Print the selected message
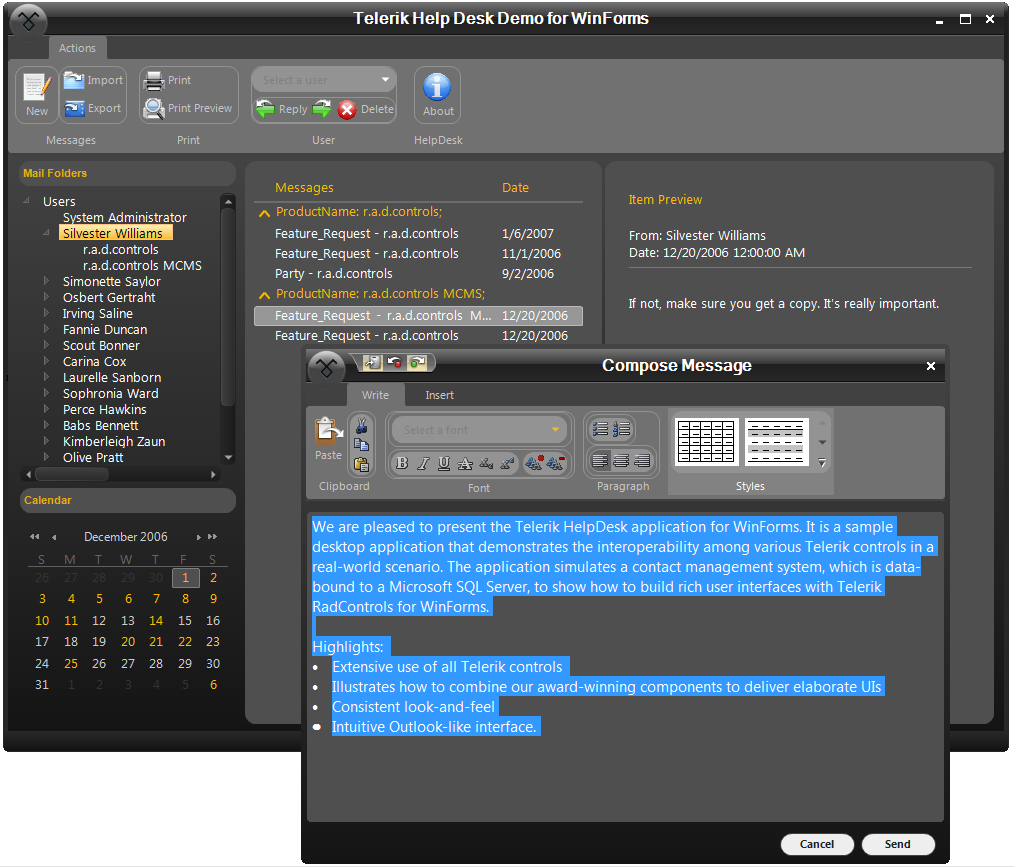 pyautogui.click(x=168, y=80)
